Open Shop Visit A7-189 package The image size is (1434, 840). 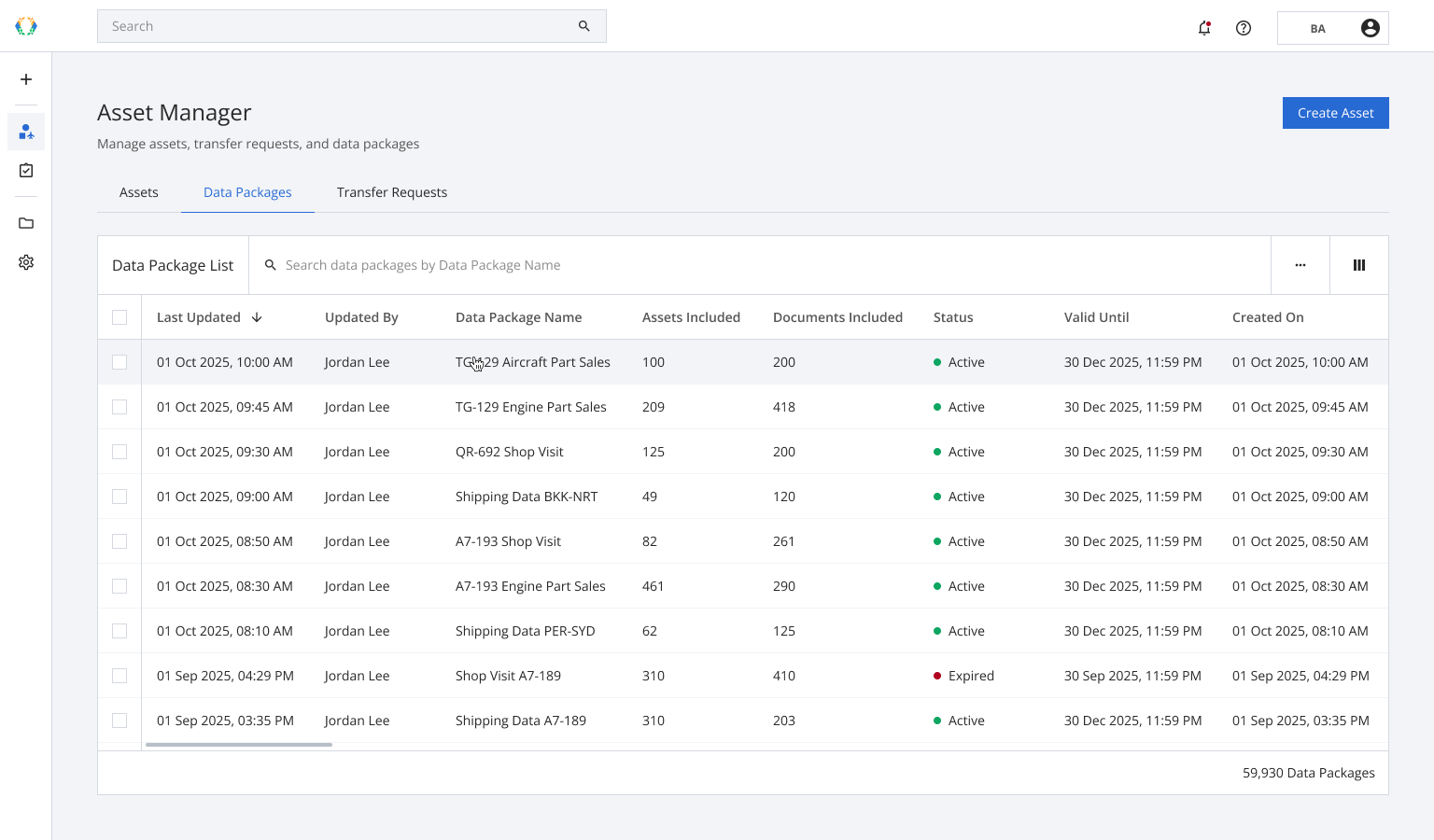pyautogui.click(x=508, y=676)
